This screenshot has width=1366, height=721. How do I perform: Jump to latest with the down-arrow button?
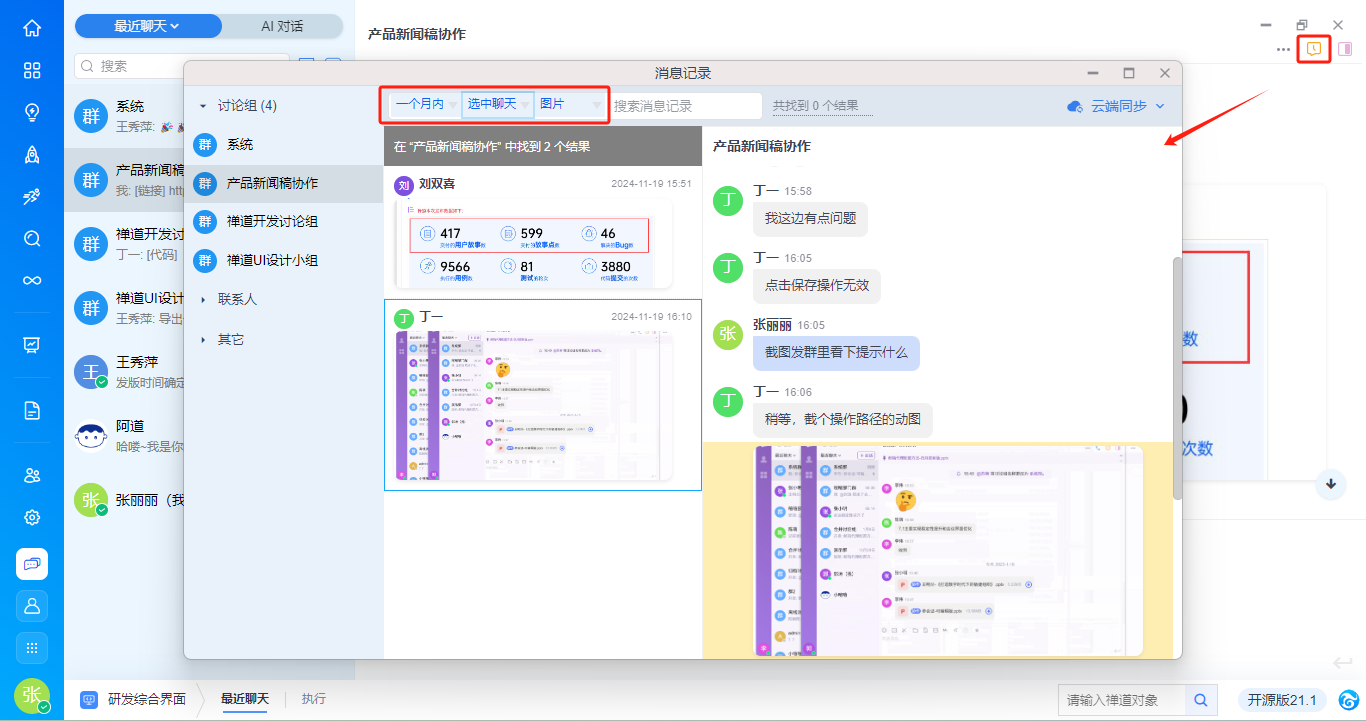tap(1331, 483)
